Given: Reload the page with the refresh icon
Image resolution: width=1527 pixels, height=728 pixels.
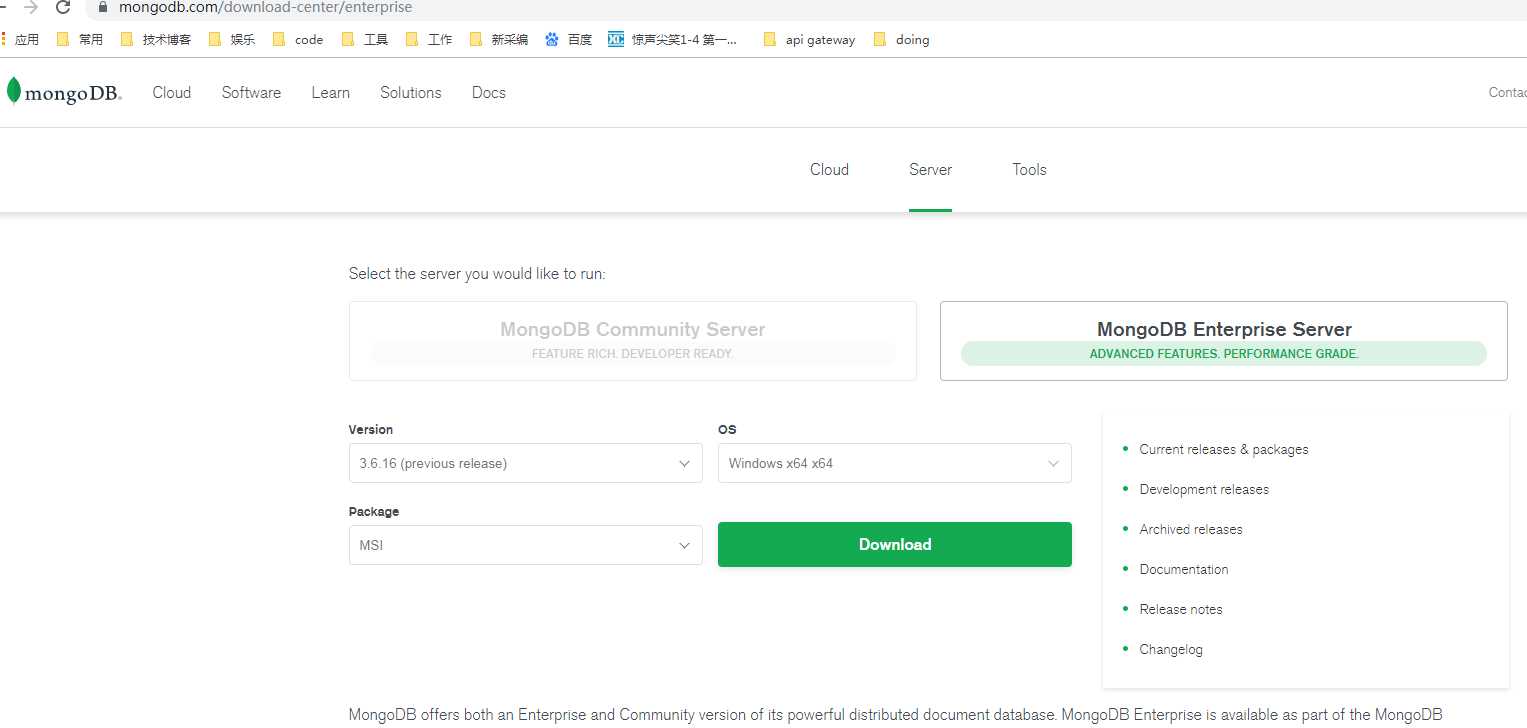Looking at the screenshot, I should click(63, 8).
